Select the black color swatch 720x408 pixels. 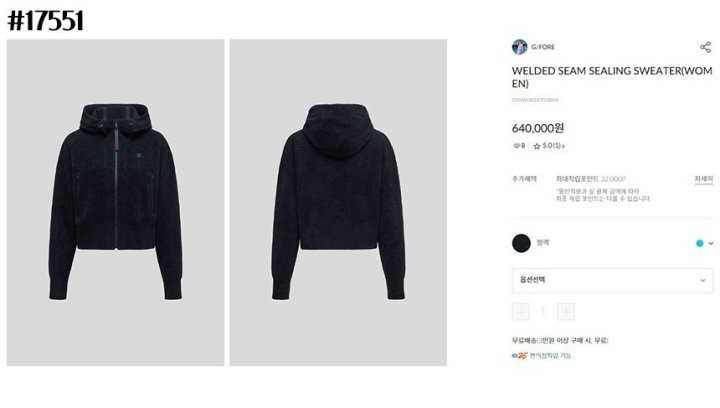point(521,243)
